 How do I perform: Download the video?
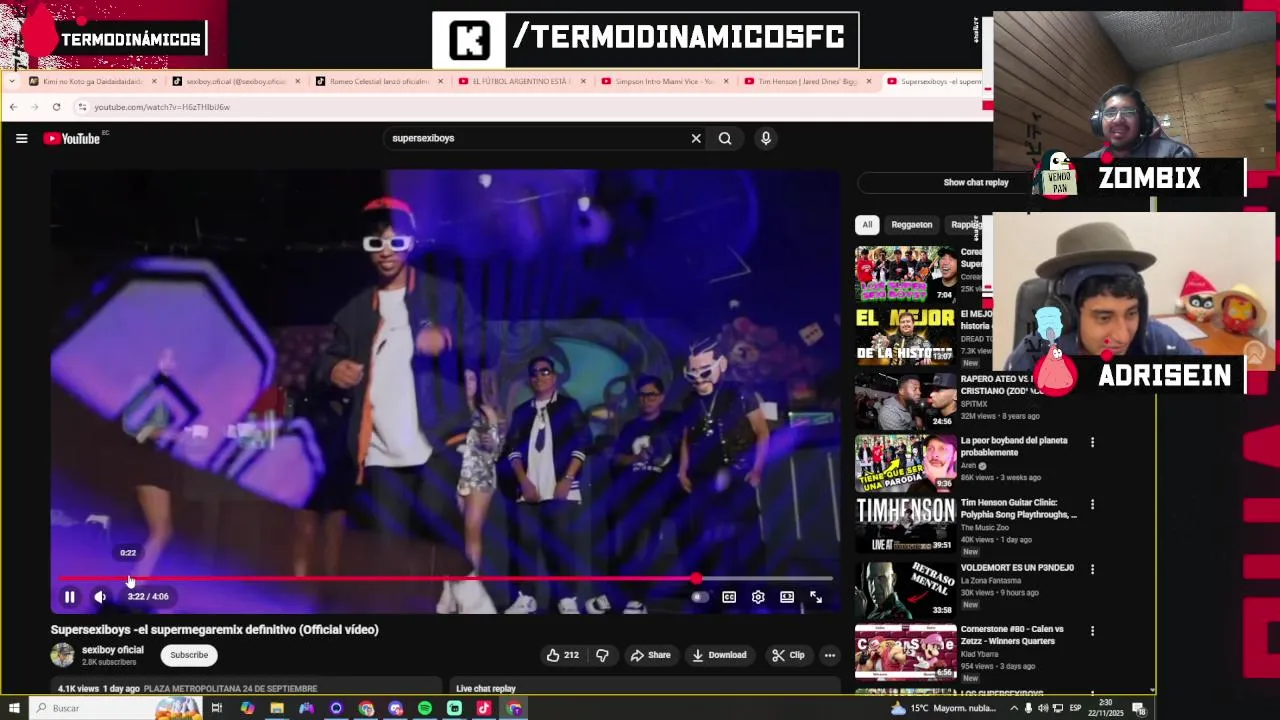tap(719, 655)
